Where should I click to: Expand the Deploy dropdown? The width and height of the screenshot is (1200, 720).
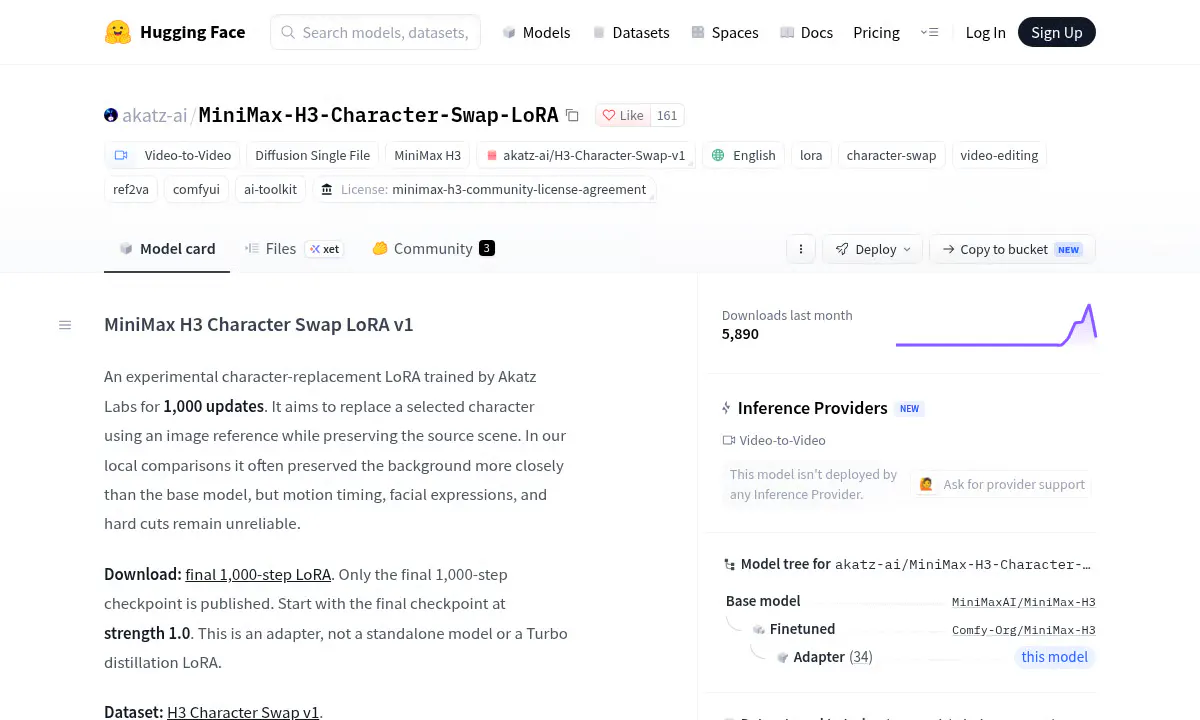(873, 249)
